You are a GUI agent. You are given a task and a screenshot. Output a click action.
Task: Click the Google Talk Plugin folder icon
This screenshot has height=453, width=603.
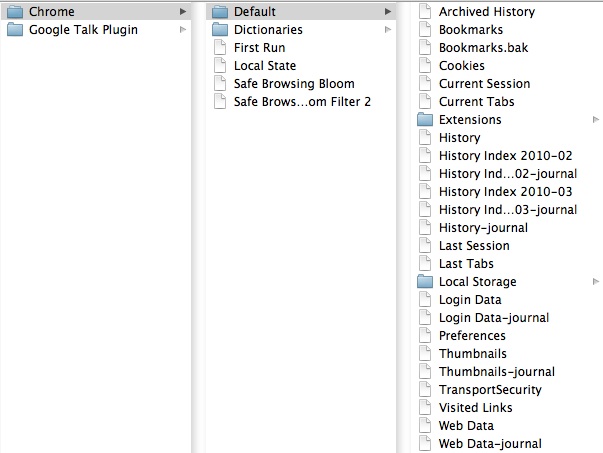pos(15,30)
